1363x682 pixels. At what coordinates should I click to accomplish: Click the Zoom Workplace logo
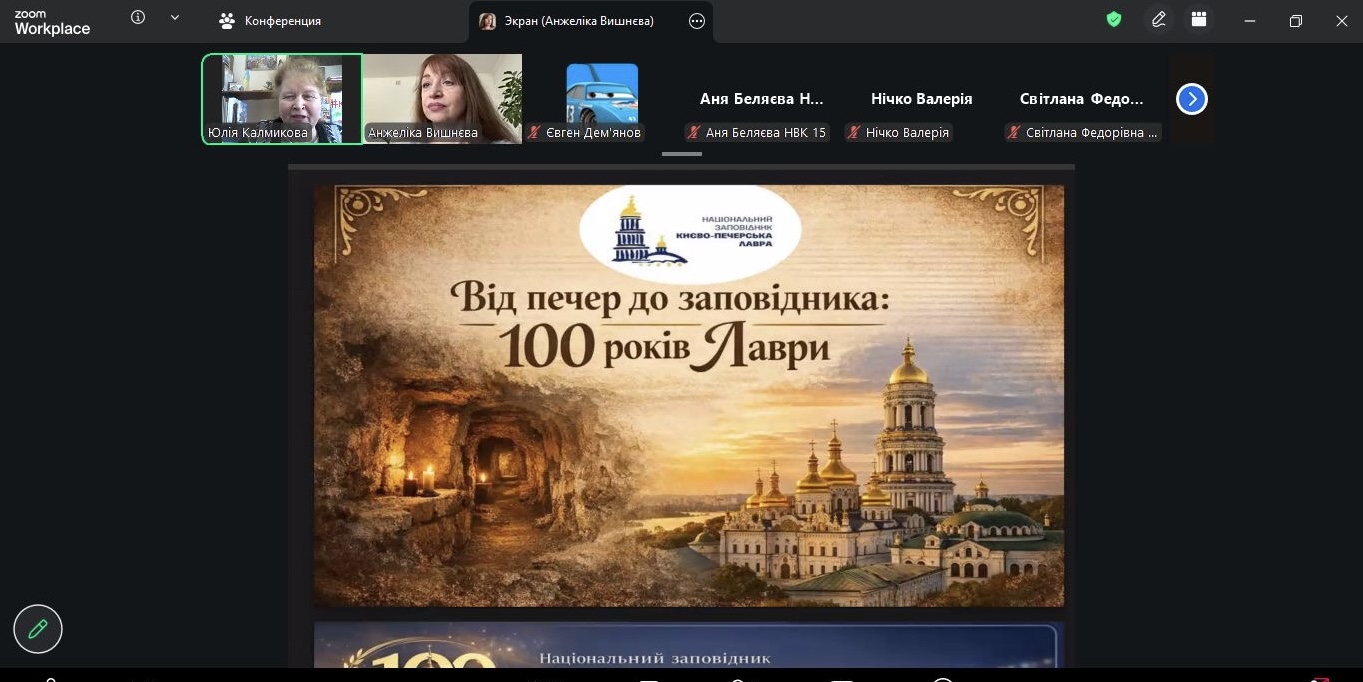coord(52,22)
